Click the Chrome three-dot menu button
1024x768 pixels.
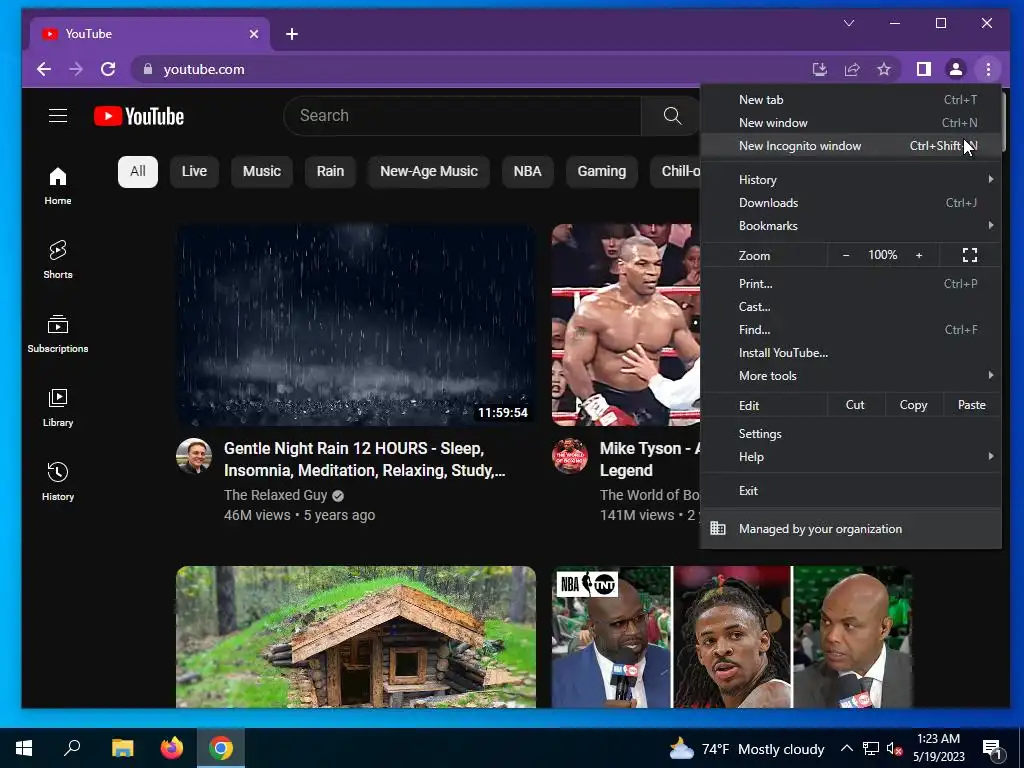tap(988, 69)
